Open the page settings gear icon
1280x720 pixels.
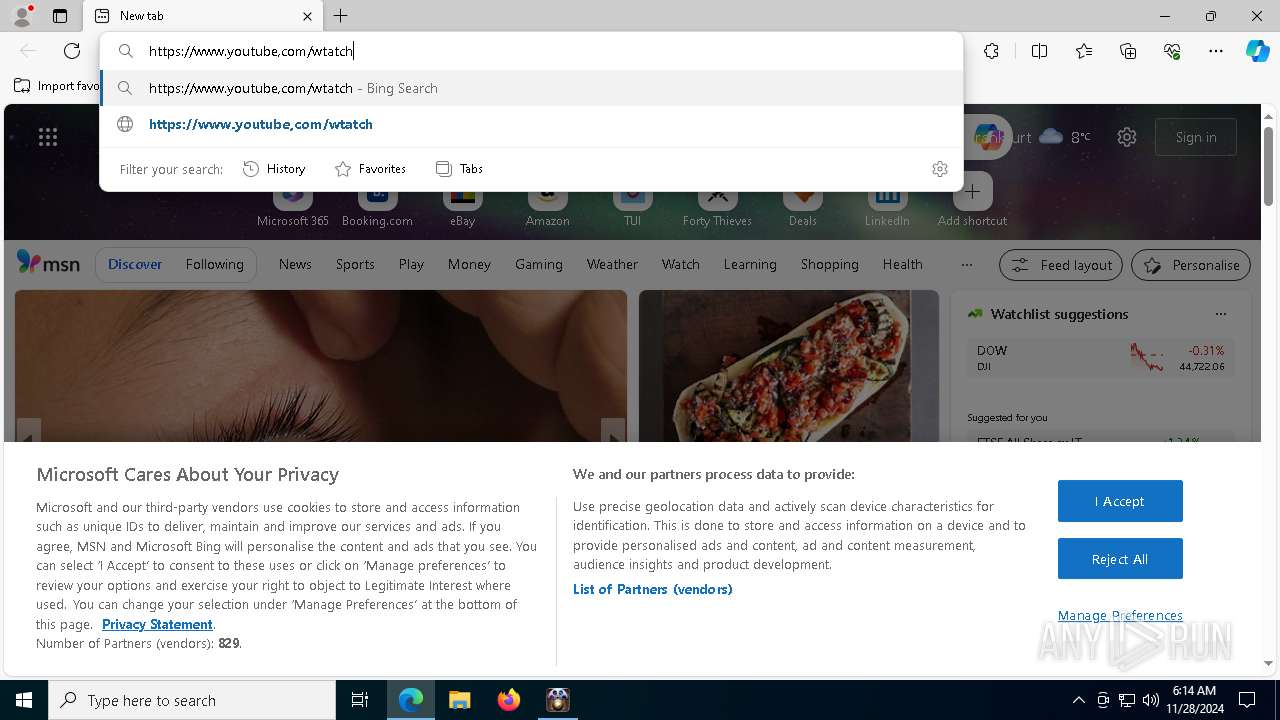(x=1127, y=137)
